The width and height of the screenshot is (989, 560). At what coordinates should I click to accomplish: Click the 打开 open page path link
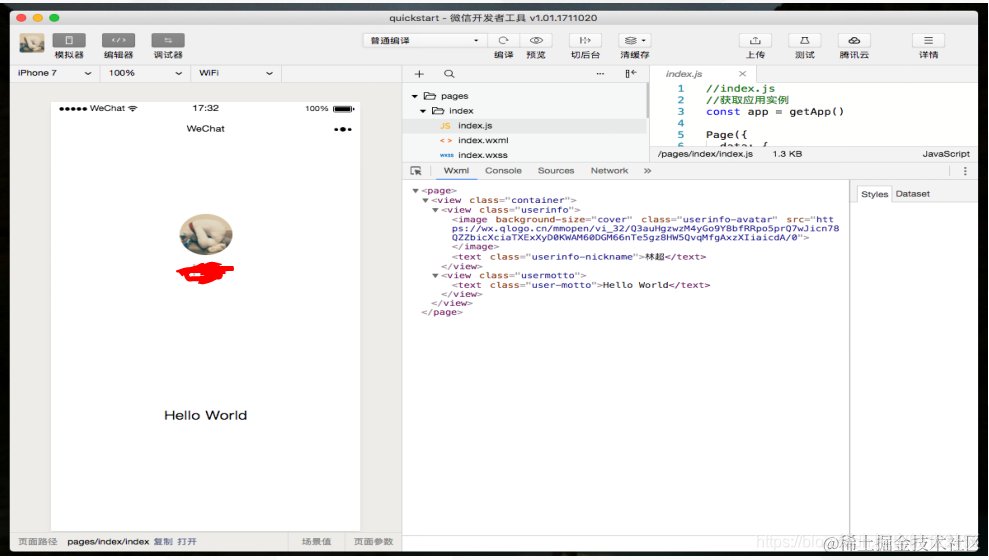[x=187, y=542]
